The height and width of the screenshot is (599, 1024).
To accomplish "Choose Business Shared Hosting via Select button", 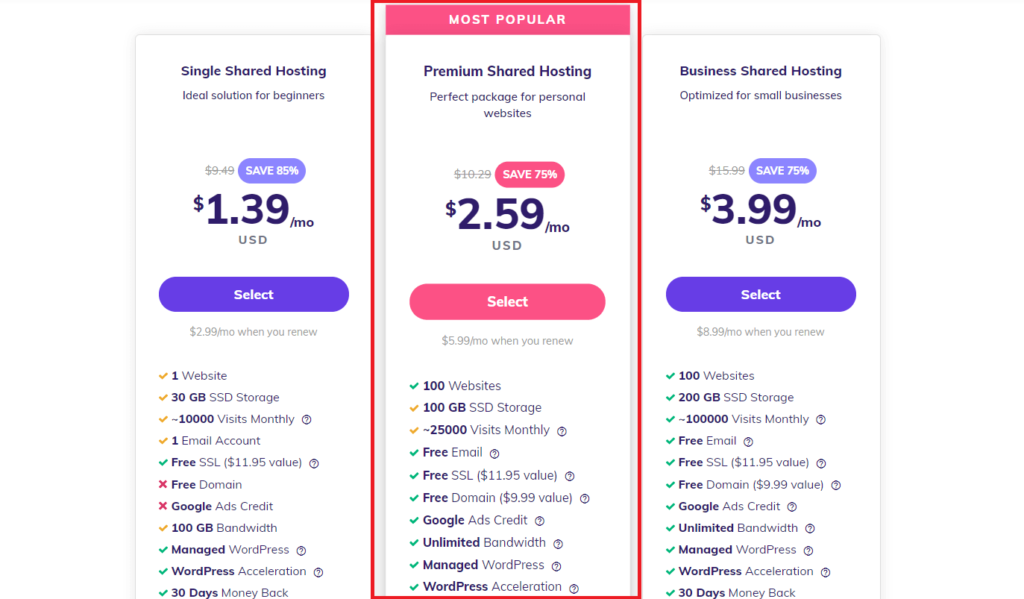I will tap(761, 294).
